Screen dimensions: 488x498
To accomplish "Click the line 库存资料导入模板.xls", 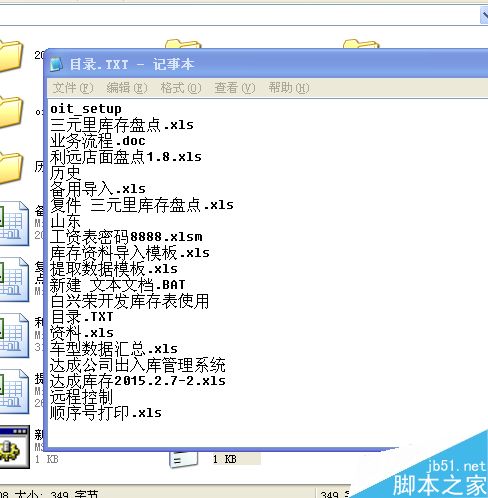I will 130,253.
